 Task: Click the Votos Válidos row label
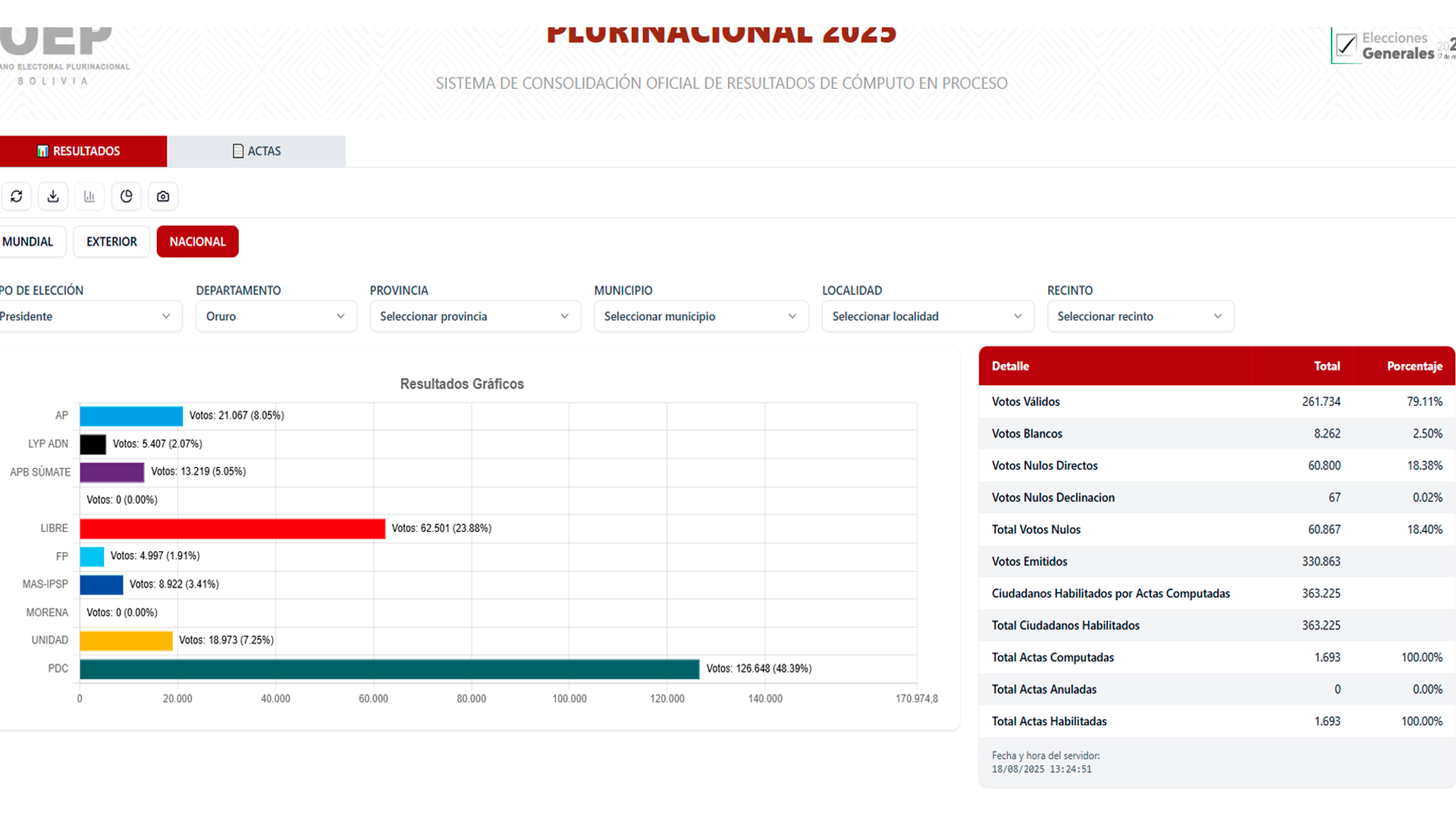click(x=1026, y=402)
